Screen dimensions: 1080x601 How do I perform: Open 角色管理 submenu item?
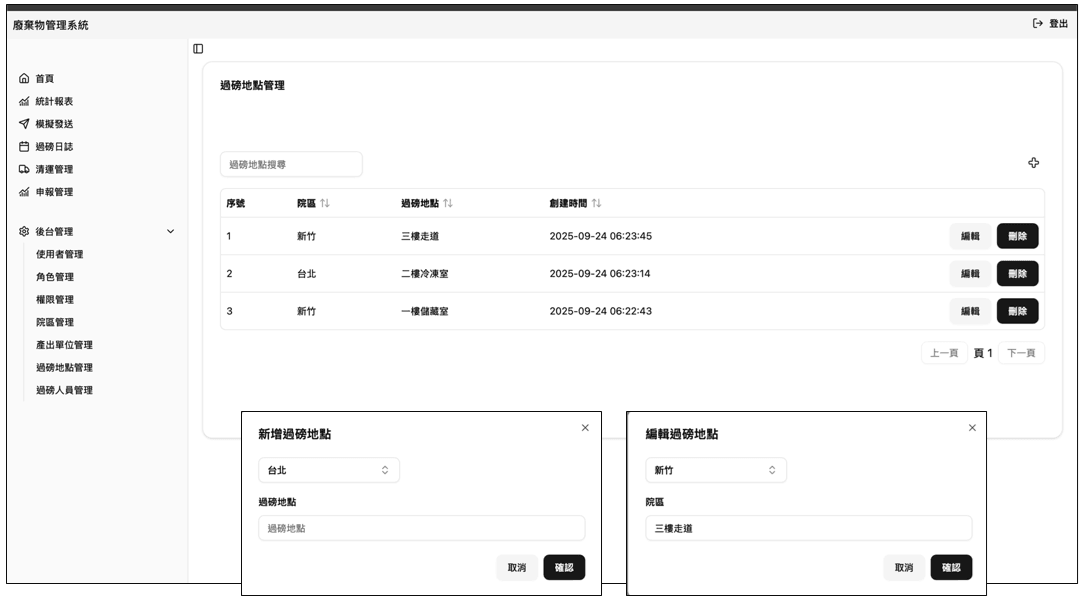click(55, 277)
